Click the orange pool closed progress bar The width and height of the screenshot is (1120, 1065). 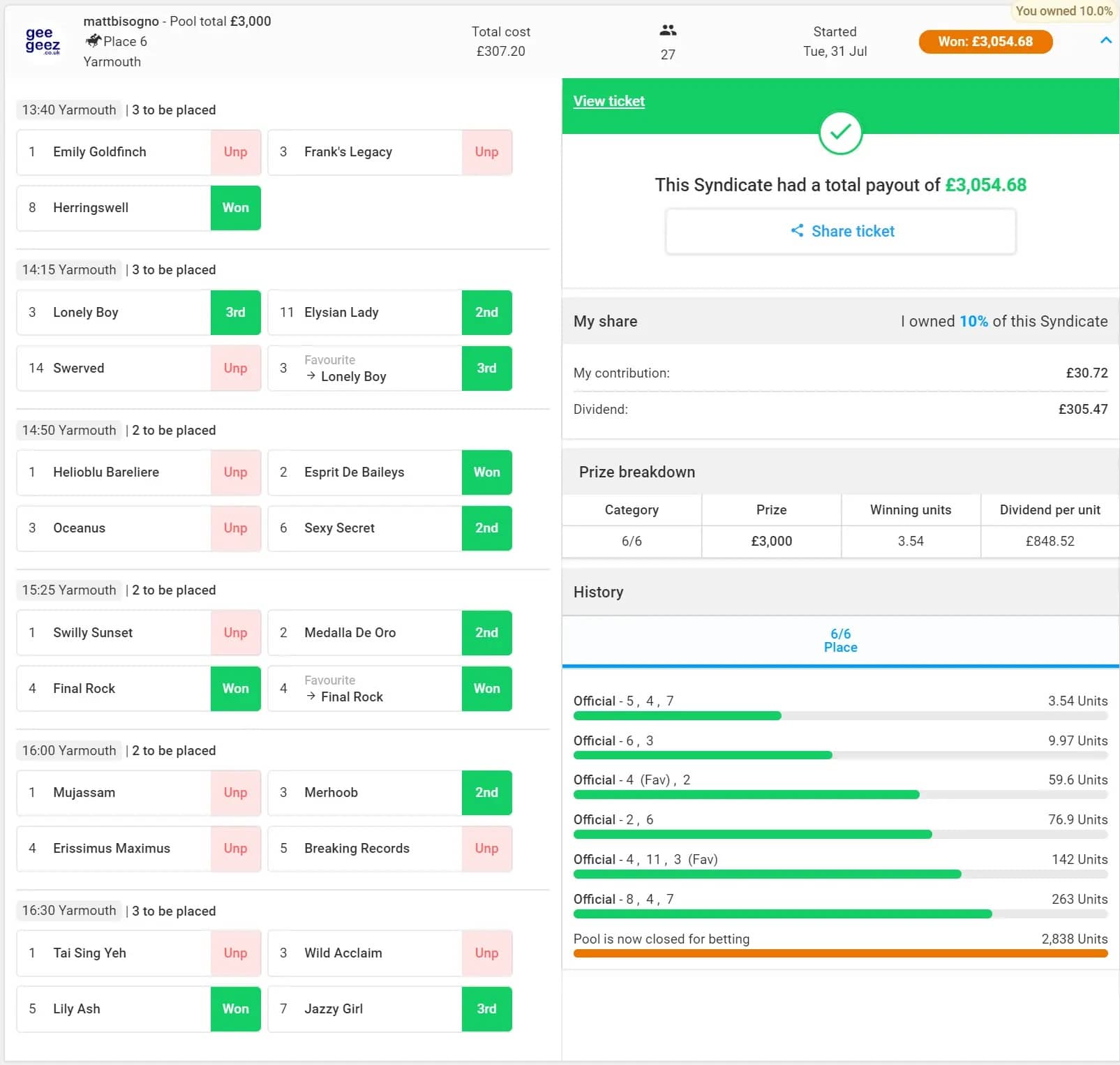(x=840, y=953)
